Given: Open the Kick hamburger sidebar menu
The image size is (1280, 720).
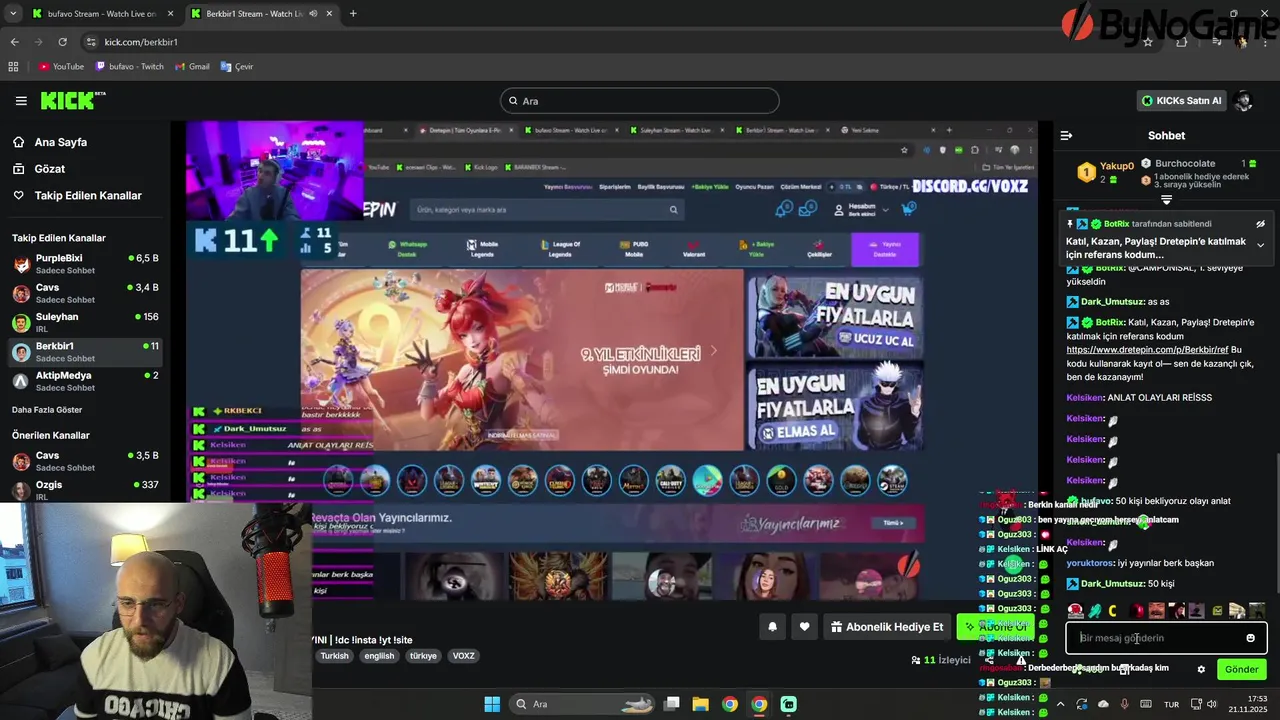Looking at the screenshot, I should (x=21, y=101).
